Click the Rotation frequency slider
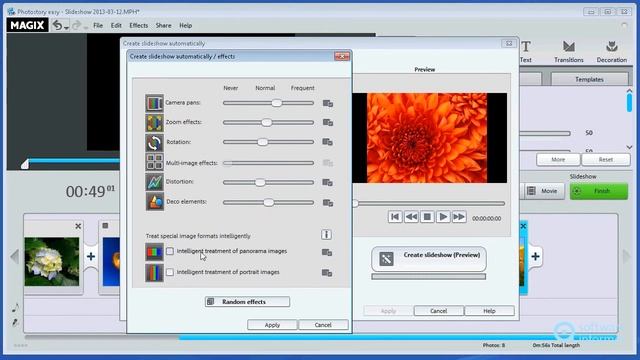This screenshot has height=360, width=640. tap(268, 142)
